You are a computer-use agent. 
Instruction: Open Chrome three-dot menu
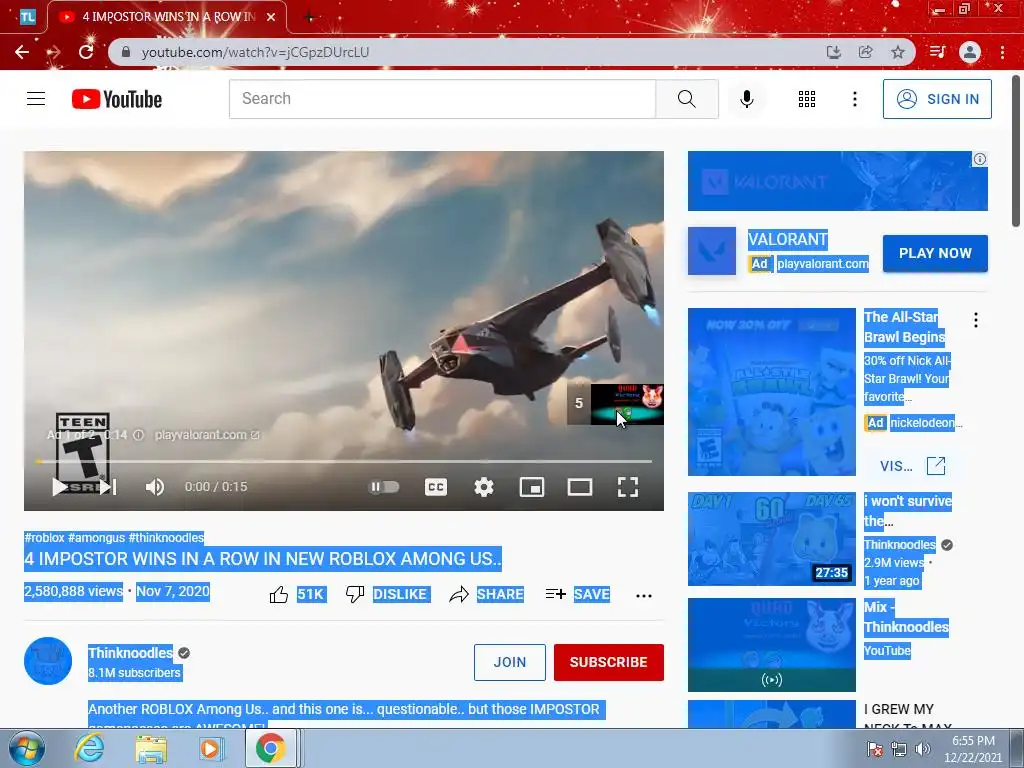pos(1002,52)
